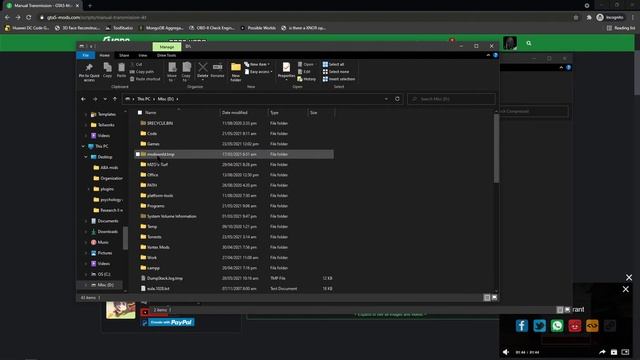This screenshot has width=640, height=360.
Task: Click the Rename ribbon icon
Action: coord(218,67)
